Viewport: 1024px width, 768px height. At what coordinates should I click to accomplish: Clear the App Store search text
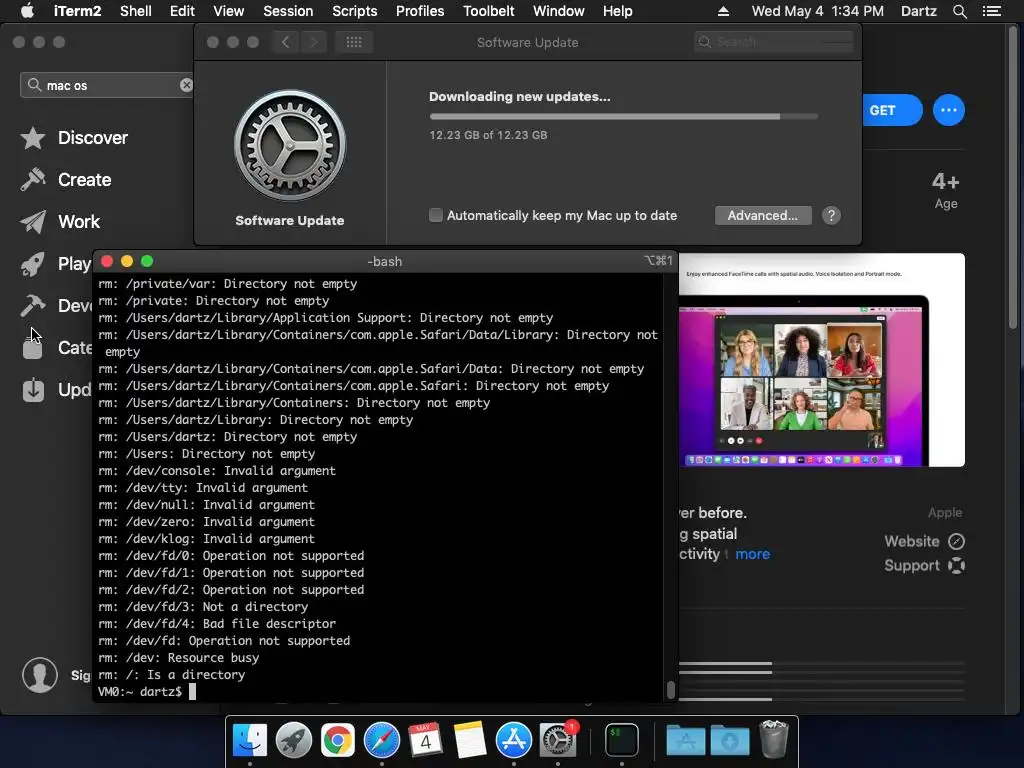point(186,85)
